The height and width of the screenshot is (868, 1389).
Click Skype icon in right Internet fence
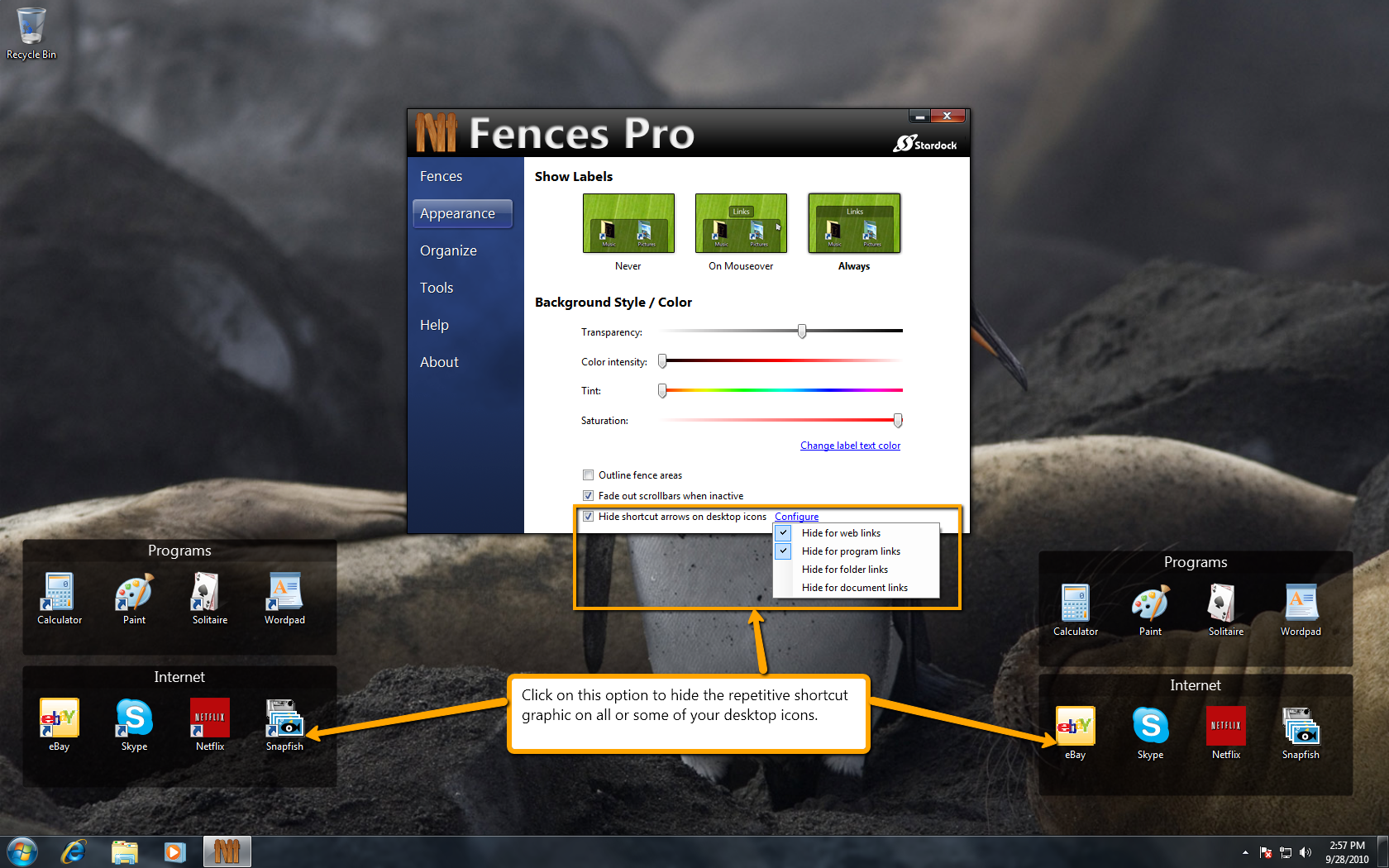1150,732
